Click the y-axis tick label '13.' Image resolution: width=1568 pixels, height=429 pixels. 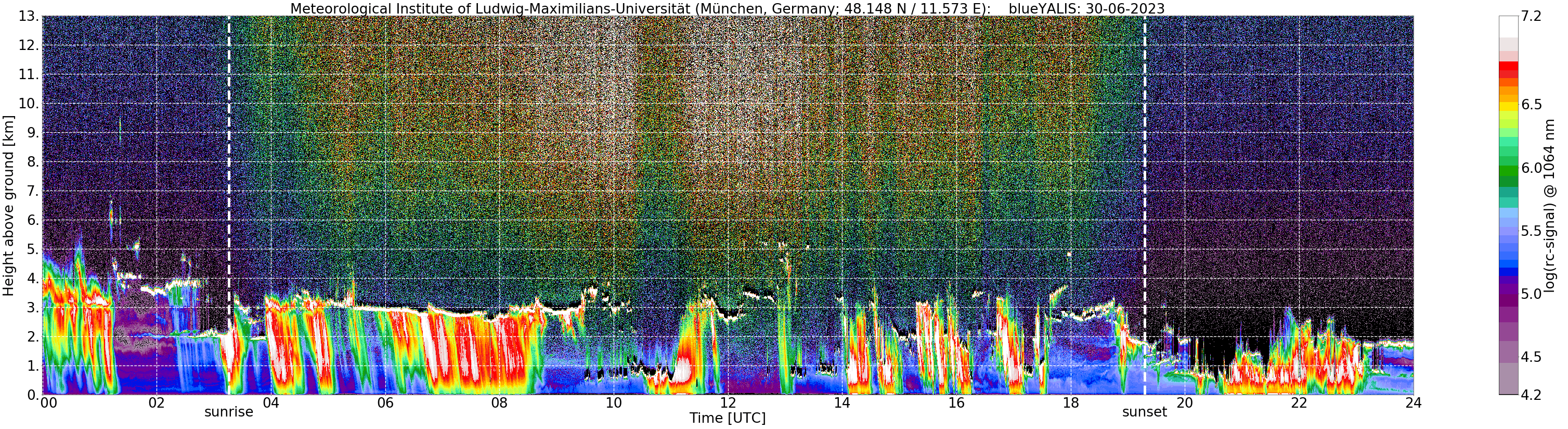coord(29,17)
